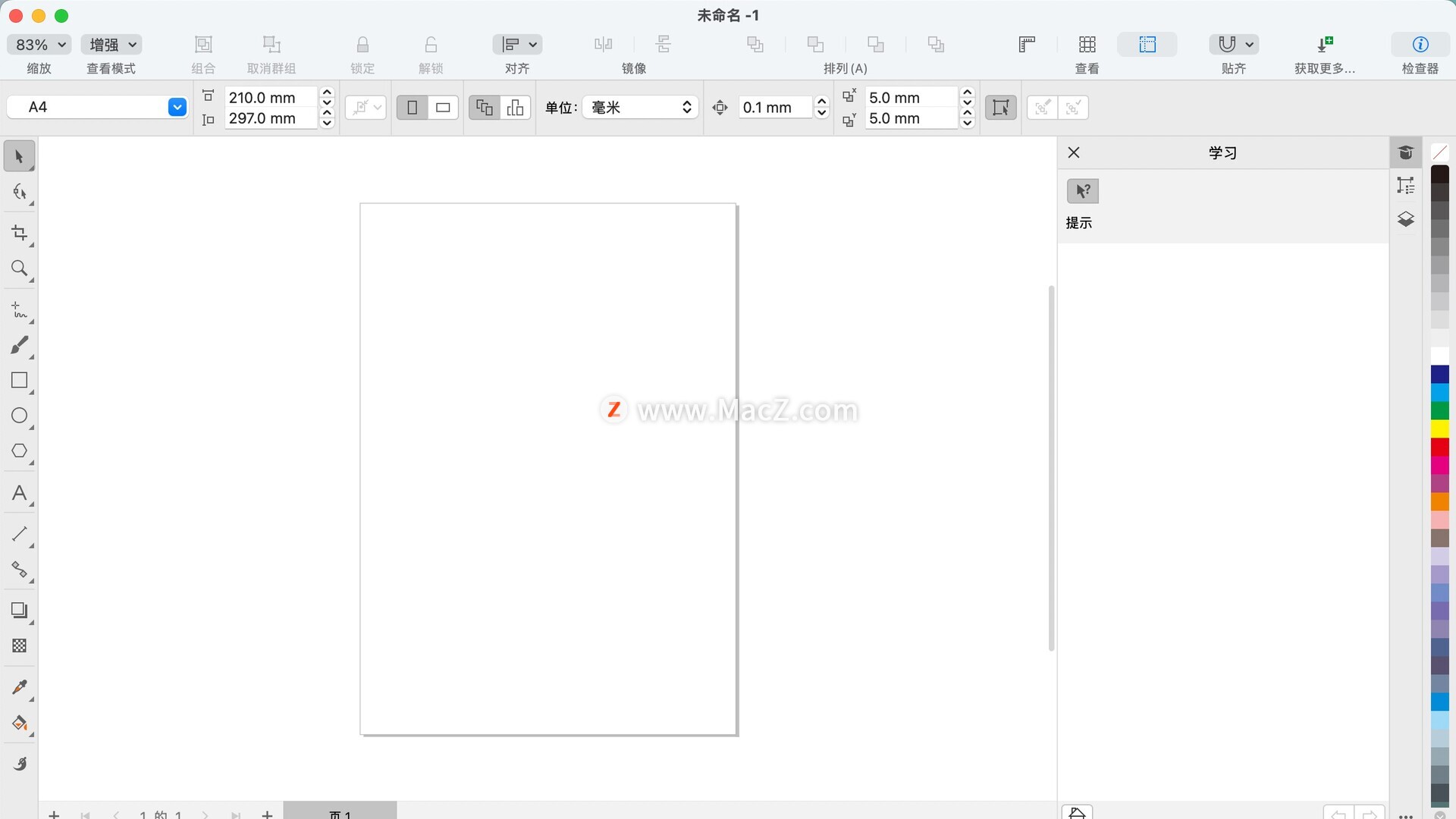The height and width of the screenshot is (819, 1456).
Task: Click the 获取更多 button
Action: [1324, 45]
